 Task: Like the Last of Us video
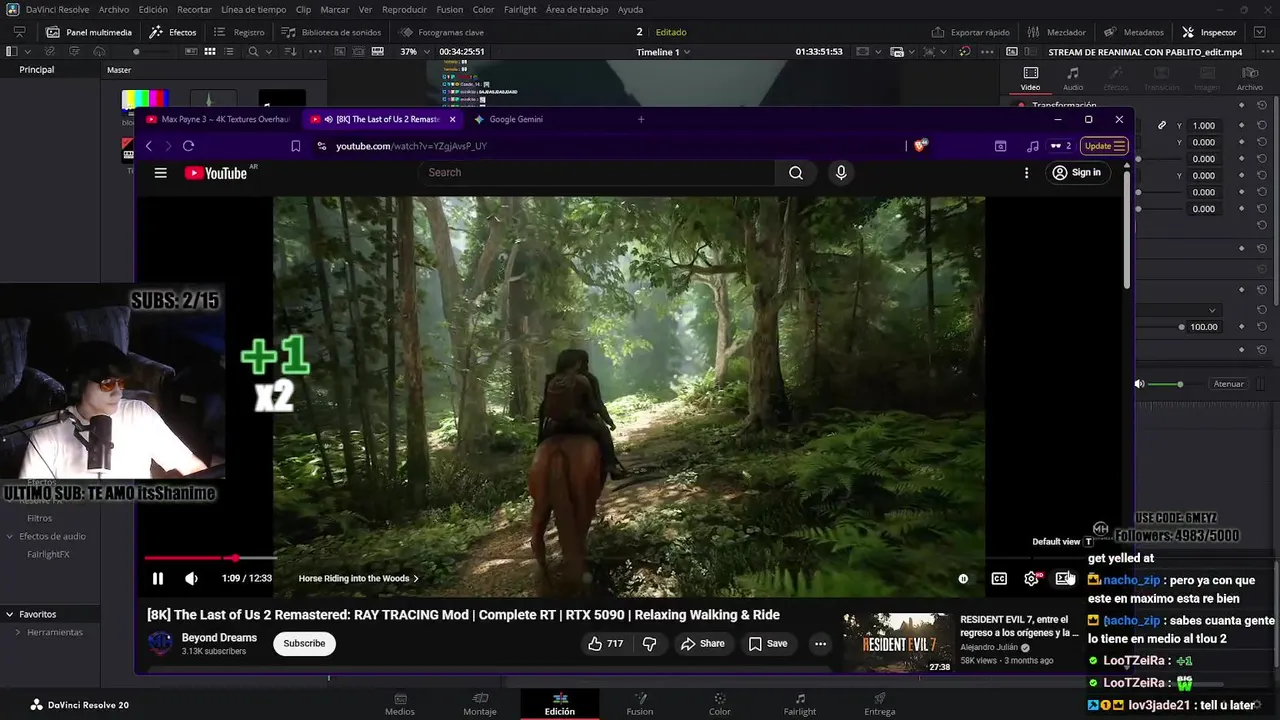(606, 644)
